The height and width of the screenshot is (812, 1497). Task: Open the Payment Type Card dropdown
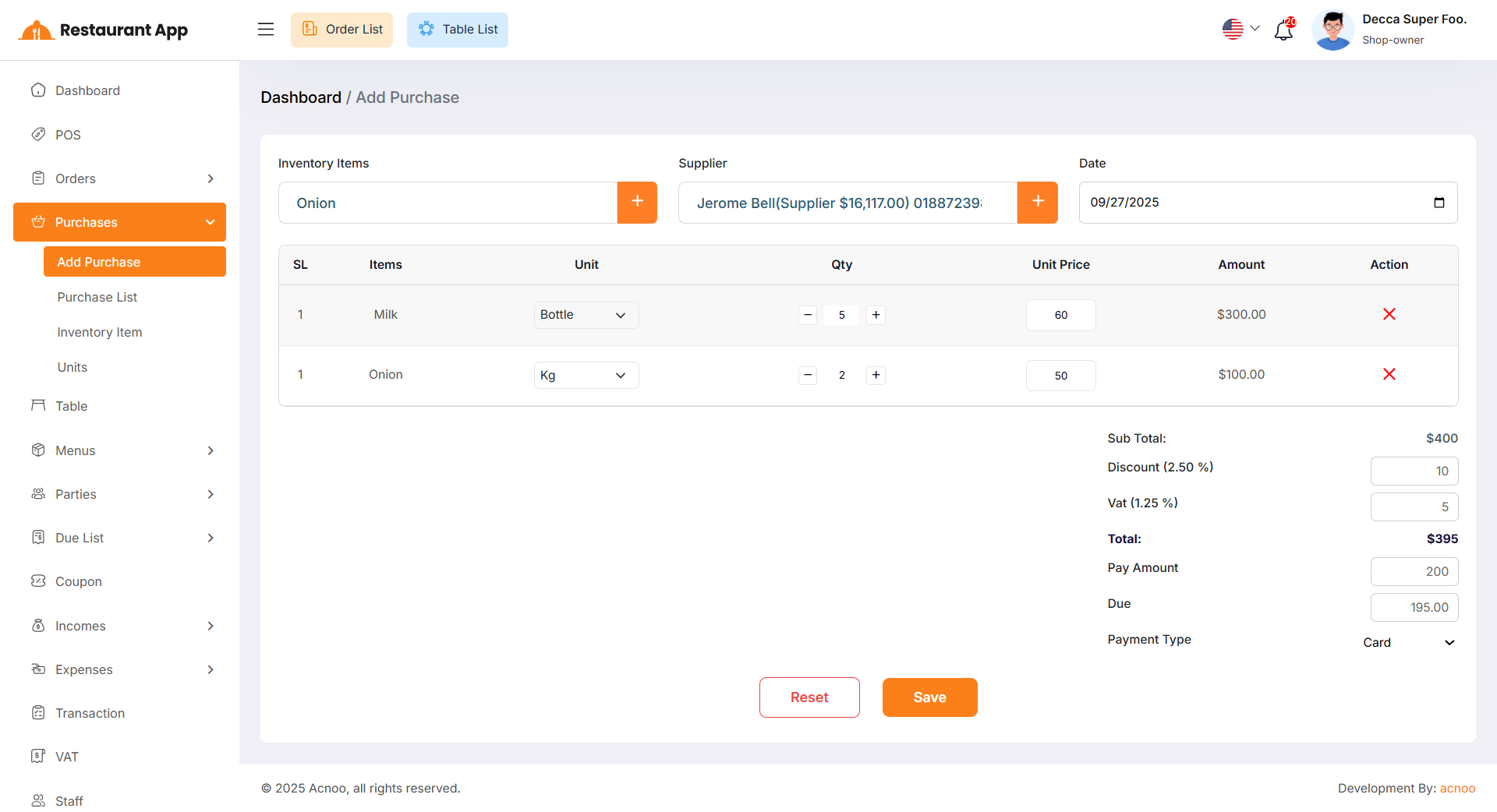tap(1408, 642)
